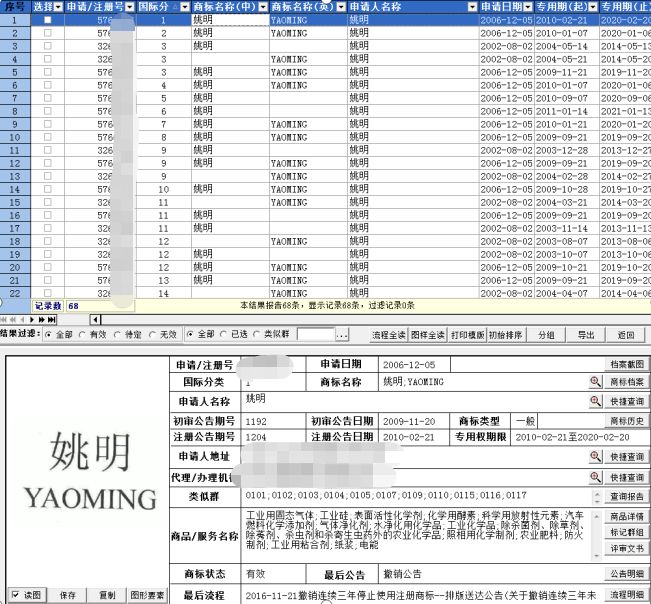This screenshot has height=604, width=651.
Task: Click magnifier in the 申请人地址 row
Action: pyautogui.click(x=595, y=457)
